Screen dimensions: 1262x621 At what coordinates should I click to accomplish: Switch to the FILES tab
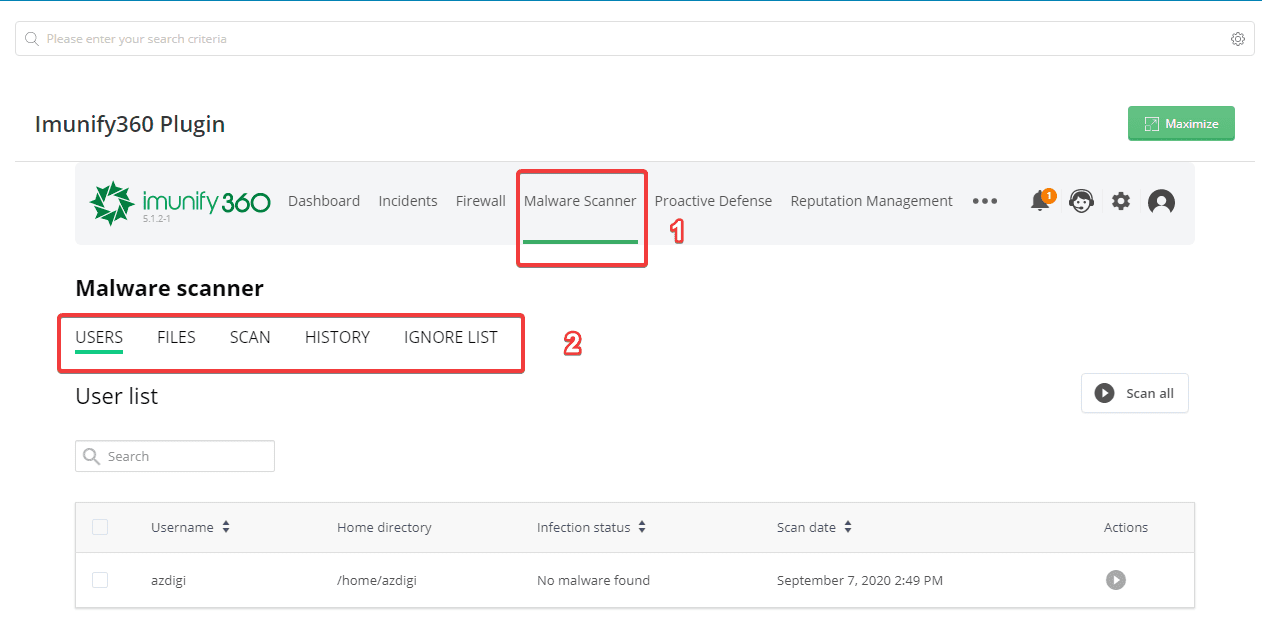(176, 337)
